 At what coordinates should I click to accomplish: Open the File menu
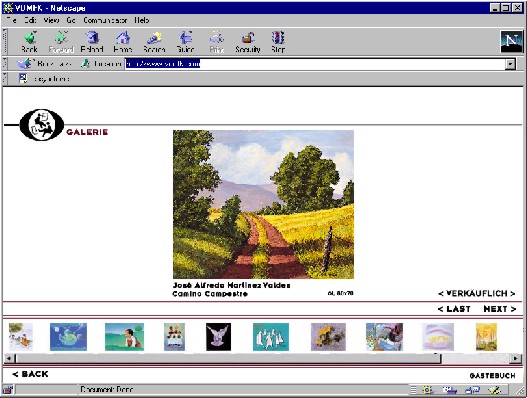tap(11, 20)
